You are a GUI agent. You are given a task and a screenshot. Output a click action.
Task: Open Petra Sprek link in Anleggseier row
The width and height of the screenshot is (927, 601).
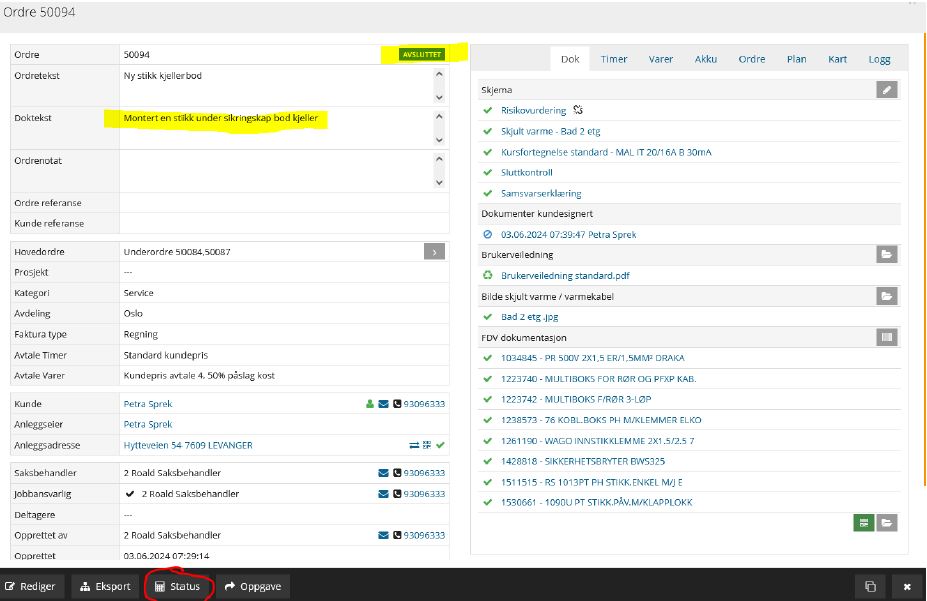148,425
